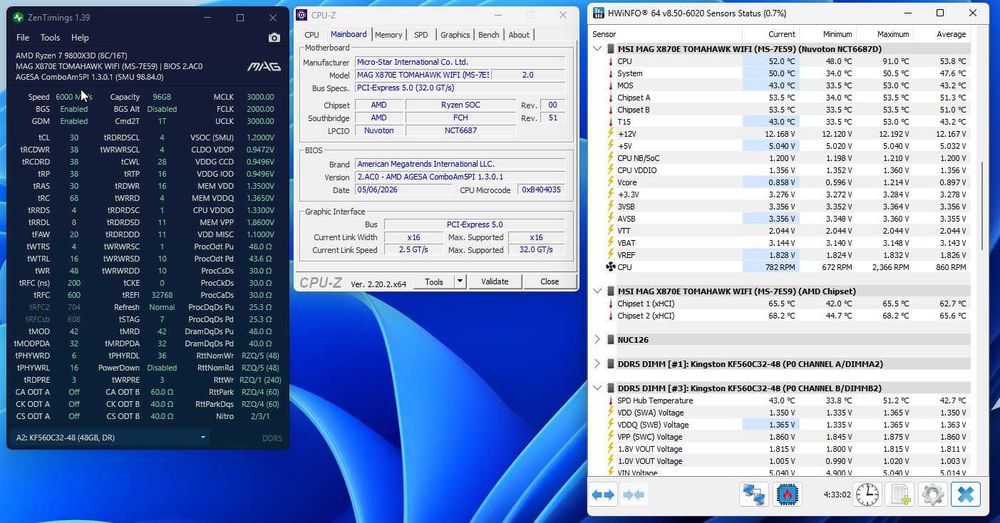Open ZenTimings Tools menu
Image resolution: width=1000 pixels, height=523 pixels.
(x=50, y=38)
